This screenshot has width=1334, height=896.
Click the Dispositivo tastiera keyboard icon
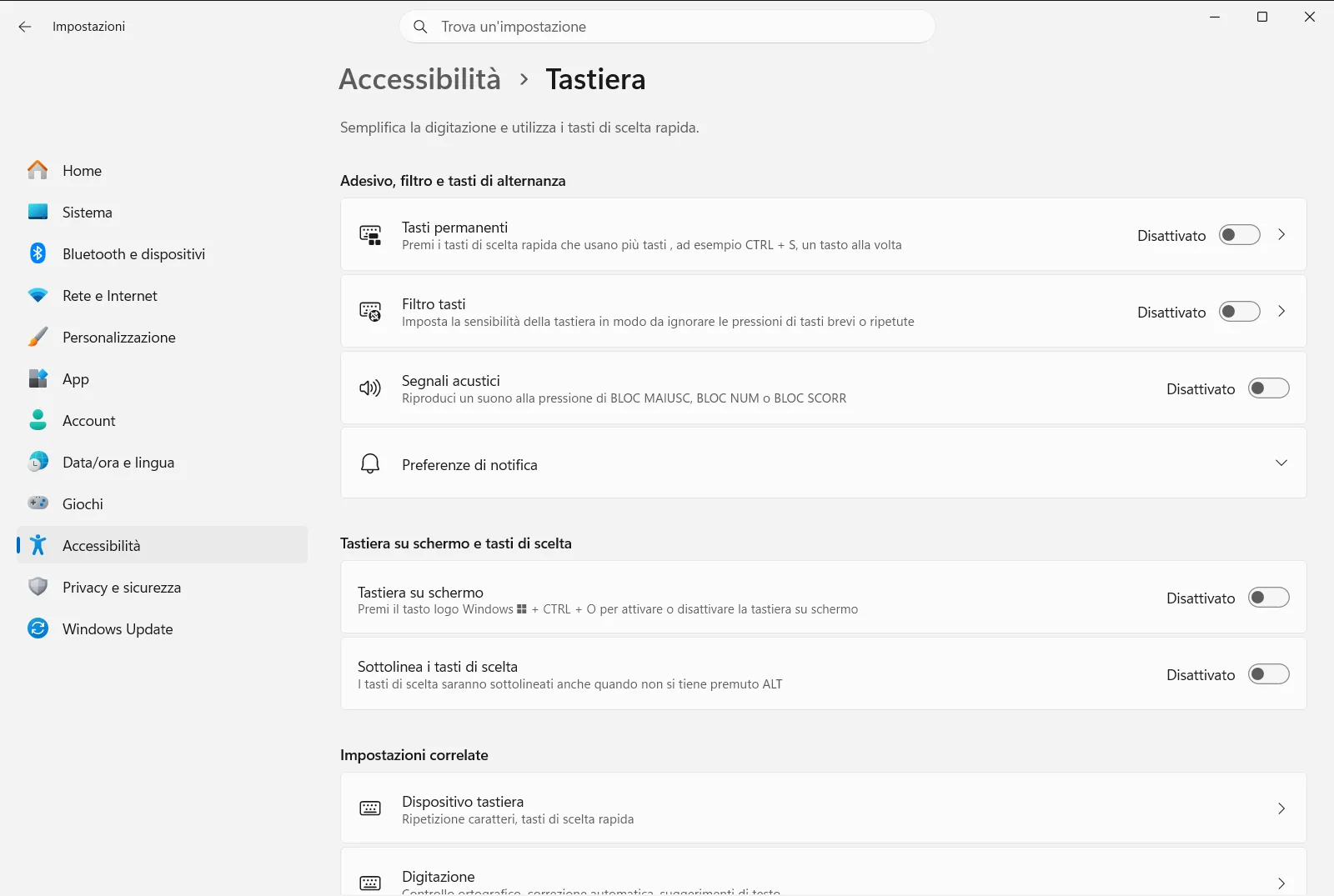tap(370, 808)
